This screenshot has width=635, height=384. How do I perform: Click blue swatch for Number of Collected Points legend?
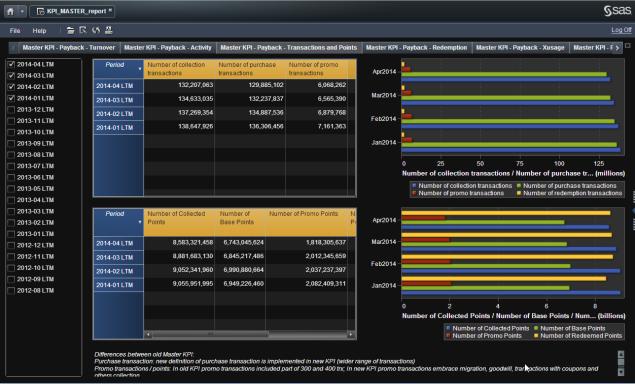coord(448,328)
